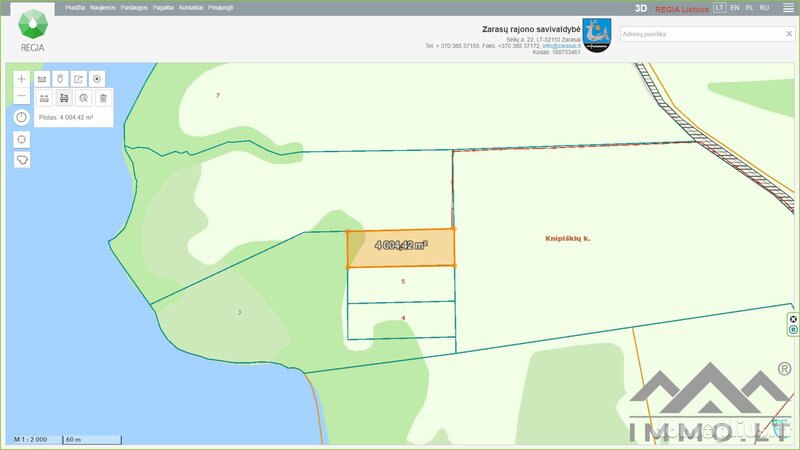Open the Pradžia menu item
Image resolution: width=800 pixels, height=450 pixels.
click(75, 8)
